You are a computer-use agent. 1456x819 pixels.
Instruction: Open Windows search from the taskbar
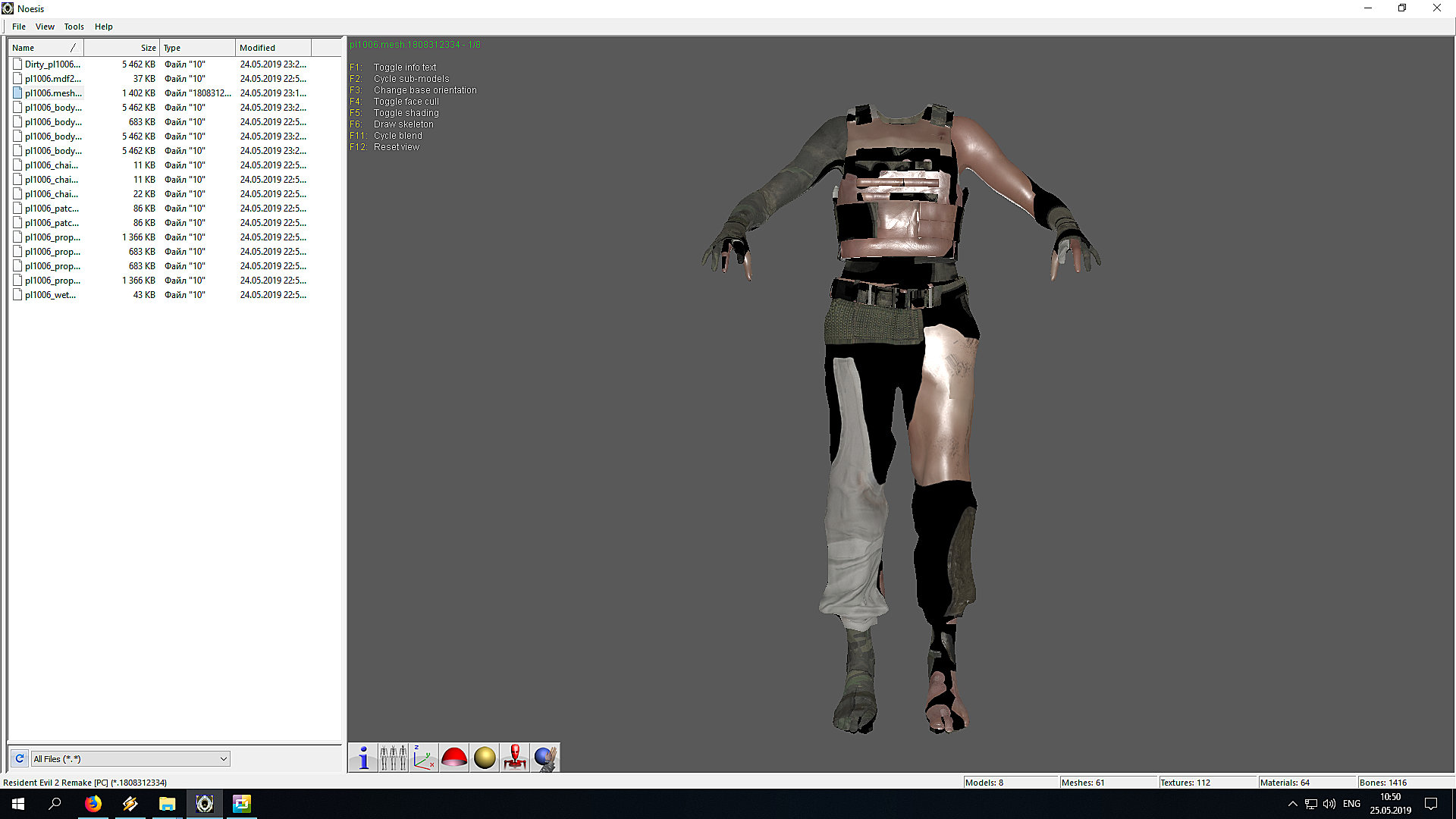[55, 804]
